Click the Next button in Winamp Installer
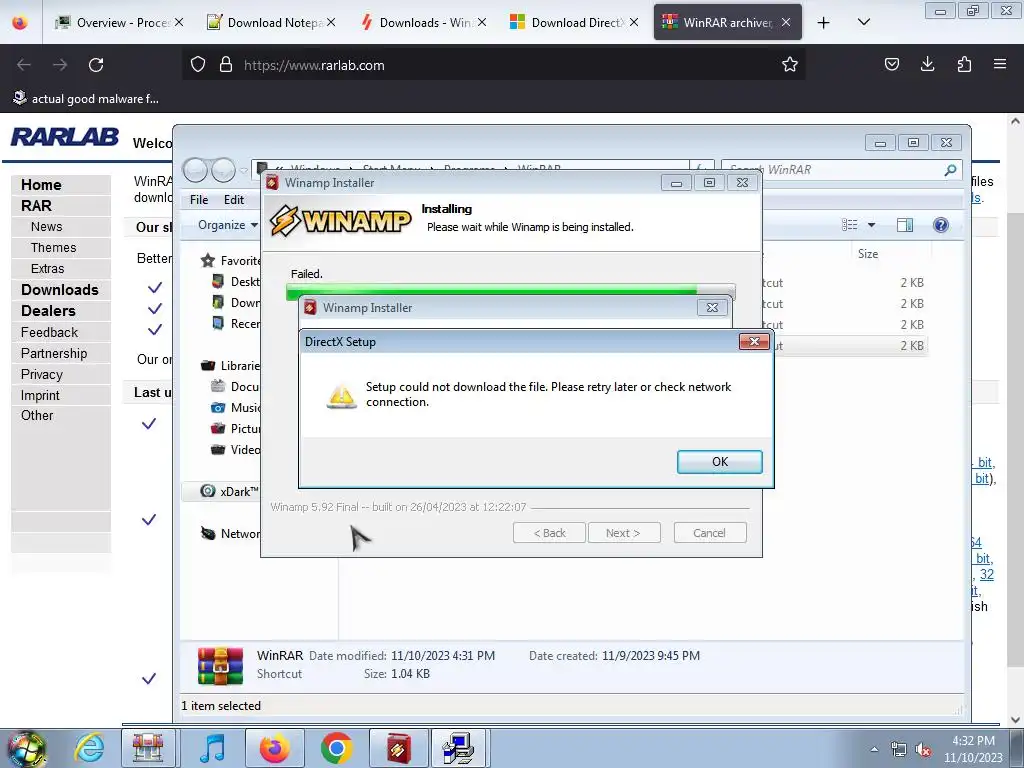This screenshot has width=1024, height=768. pyautogui.click(x=624, y=533)
